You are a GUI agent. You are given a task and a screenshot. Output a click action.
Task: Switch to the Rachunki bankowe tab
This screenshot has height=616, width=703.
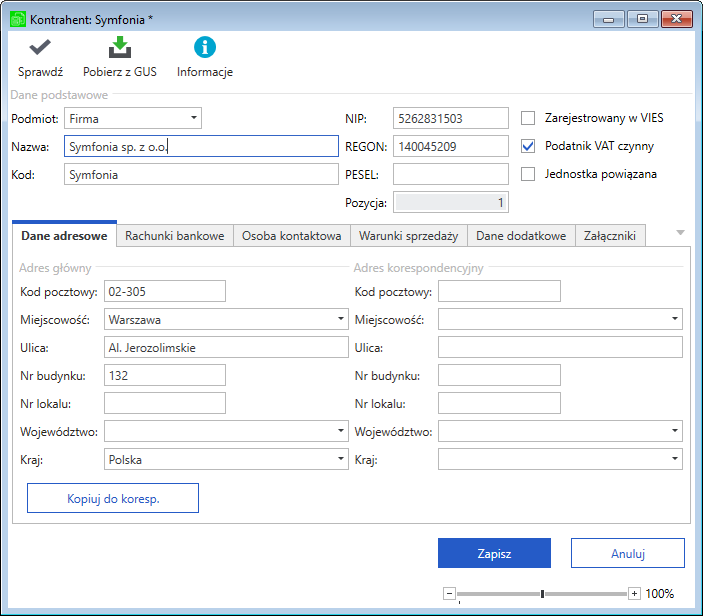(174, 236)
